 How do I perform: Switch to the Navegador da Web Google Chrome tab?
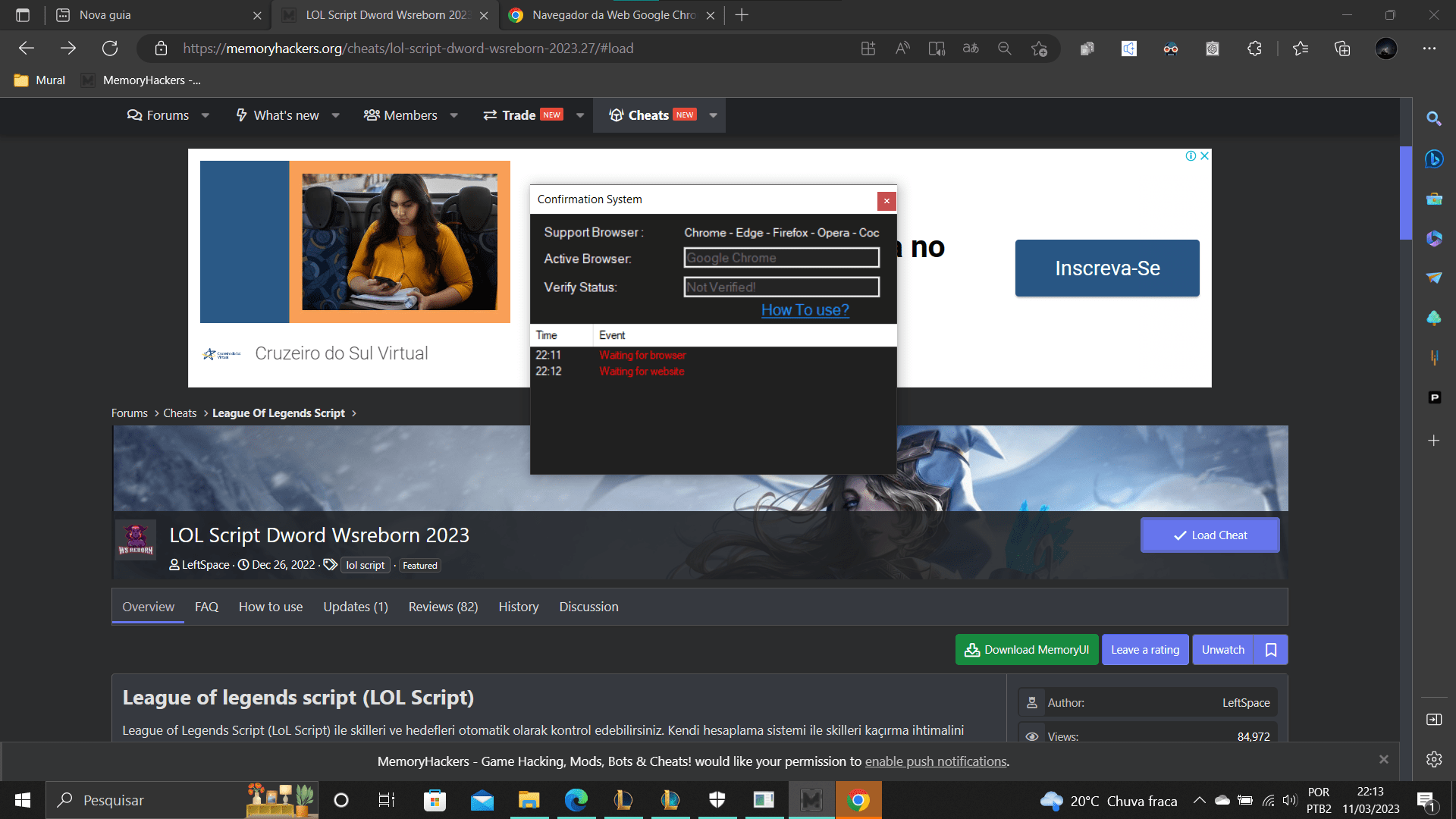[x=611, y=15]
